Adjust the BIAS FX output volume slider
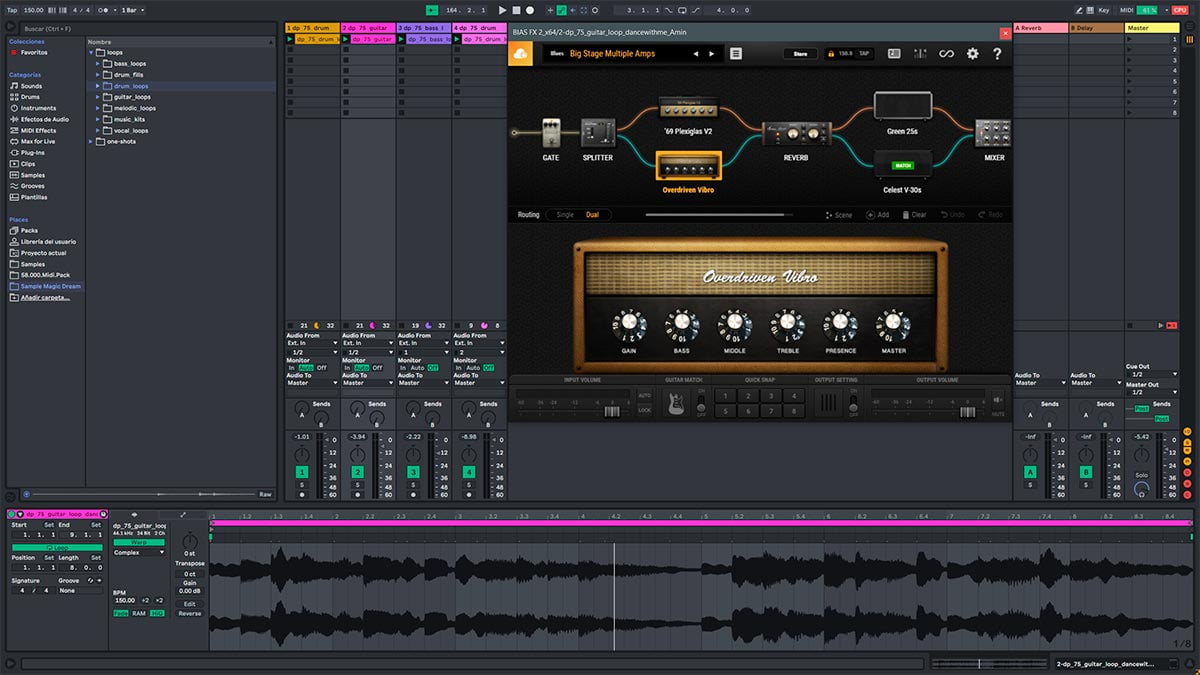 click(x=967, y=412)
